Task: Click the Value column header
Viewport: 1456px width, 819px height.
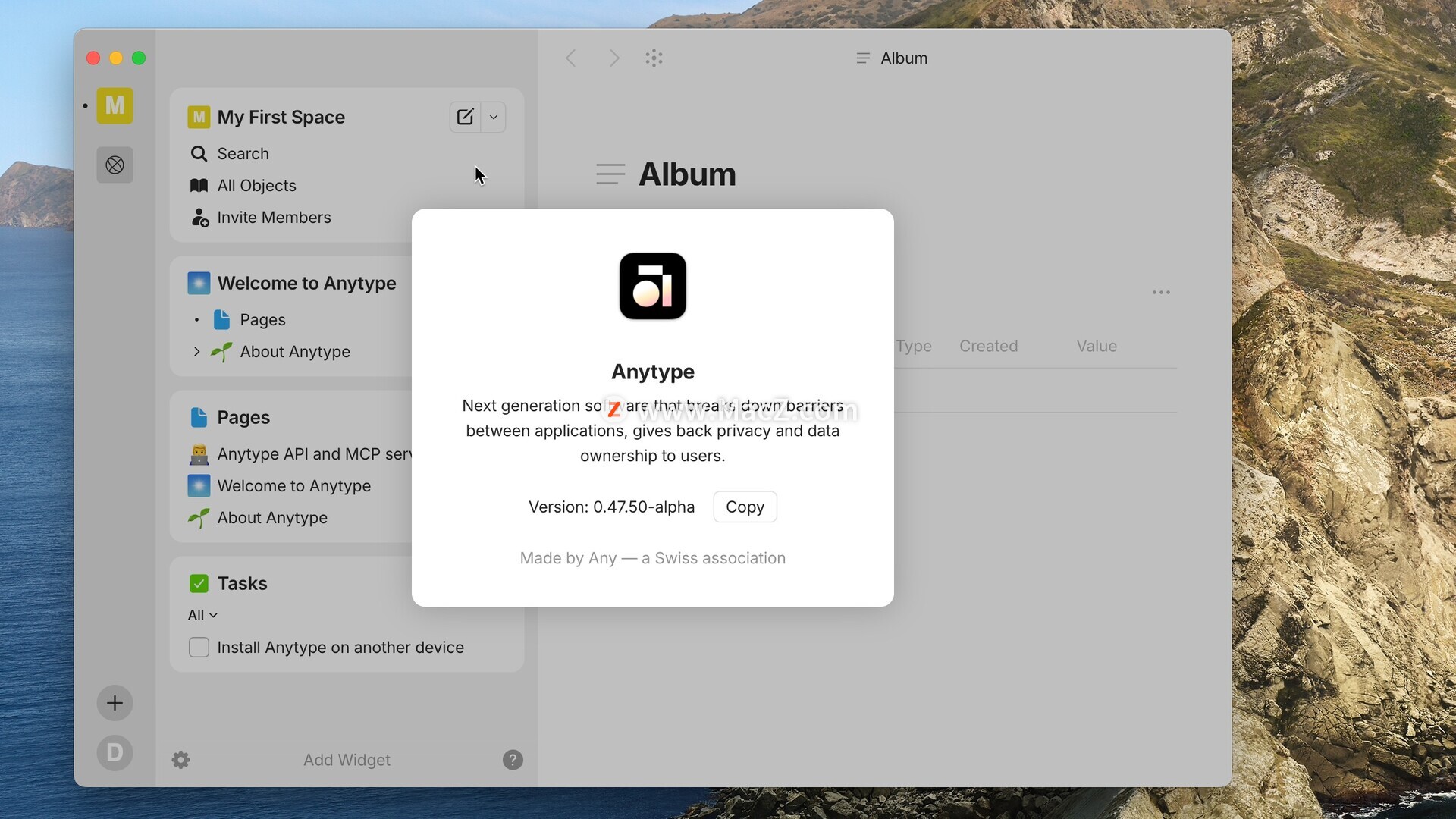Action: 1097,346
